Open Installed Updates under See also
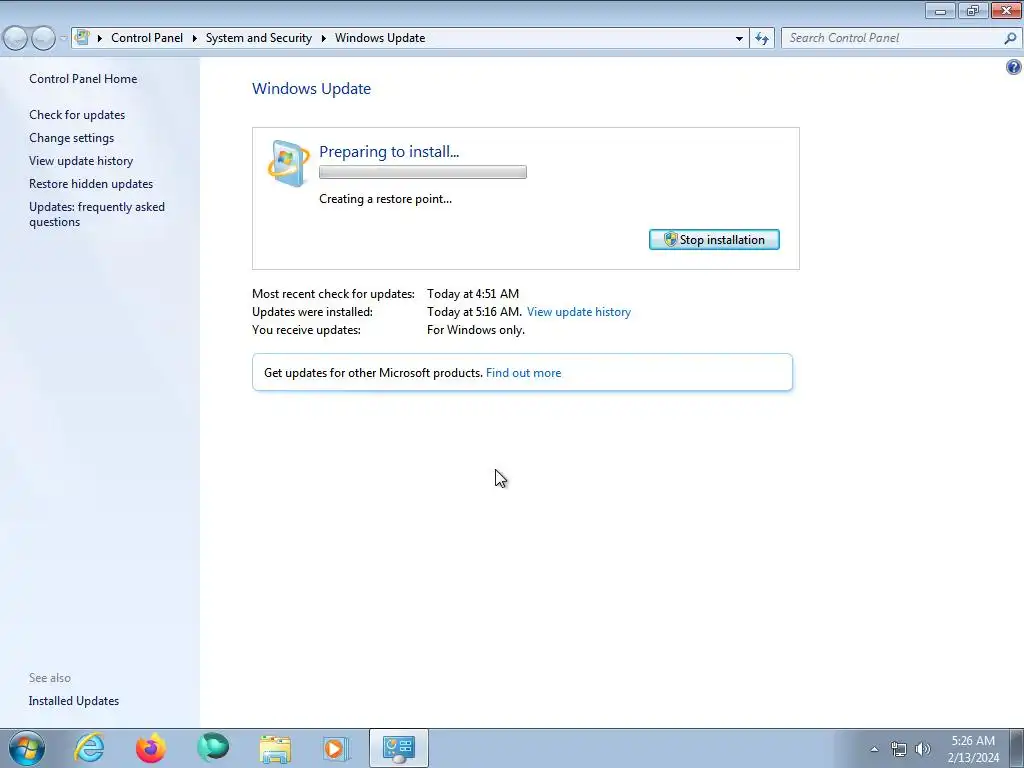The image size is (1024, 768). [74, 701]
